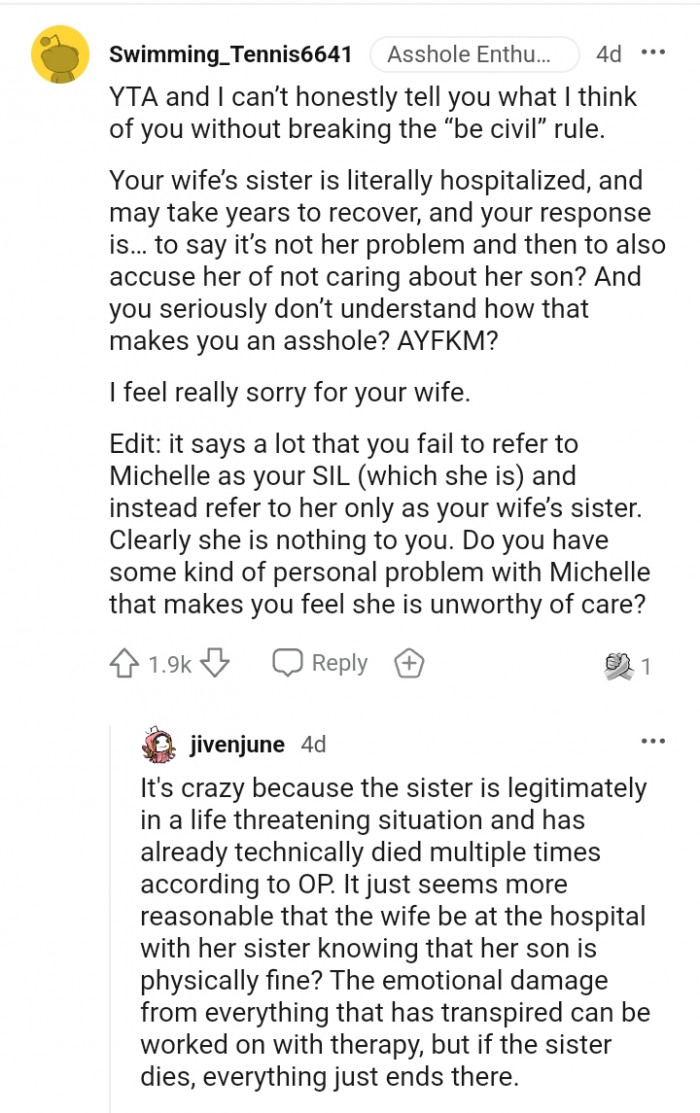
Task: Click the "Asshole Enthu..." flair badge
Action: click(475, 54)
